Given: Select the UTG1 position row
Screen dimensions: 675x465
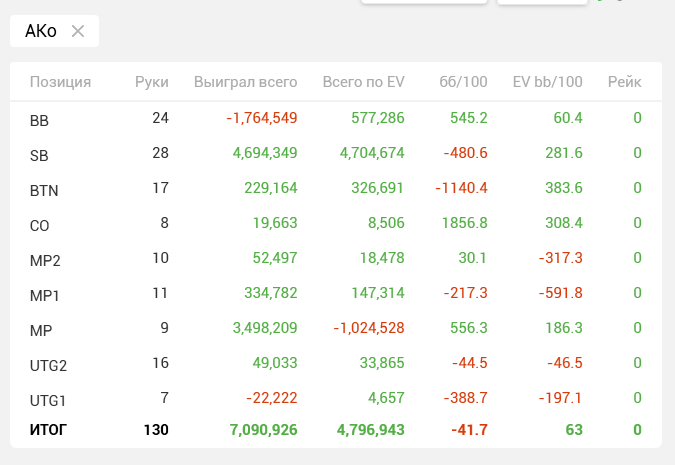Looking at the screenshot, I should (x=48, y=400).
